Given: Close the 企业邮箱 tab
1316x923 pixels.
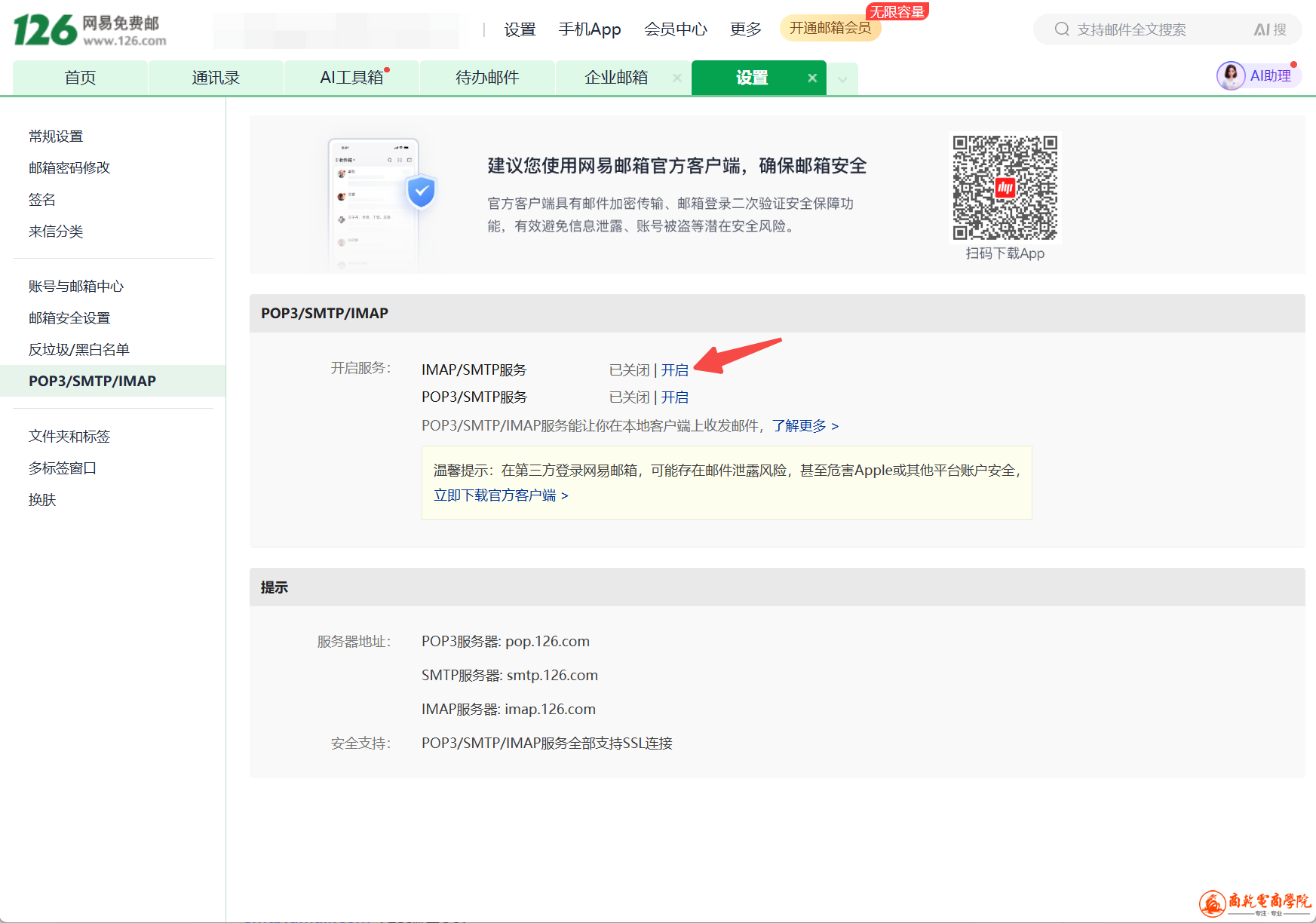Looking at the screenshot, I should click(x=677, y=78).
